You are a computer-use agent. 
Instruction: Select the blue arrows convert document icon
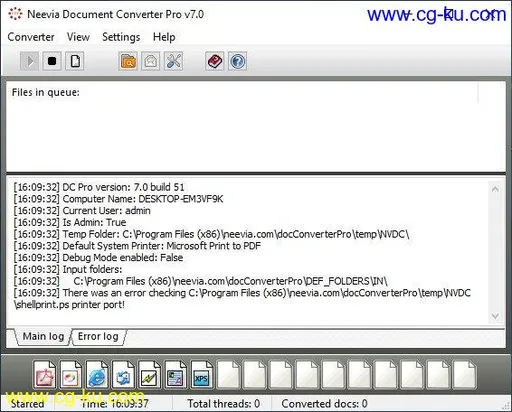123,375
